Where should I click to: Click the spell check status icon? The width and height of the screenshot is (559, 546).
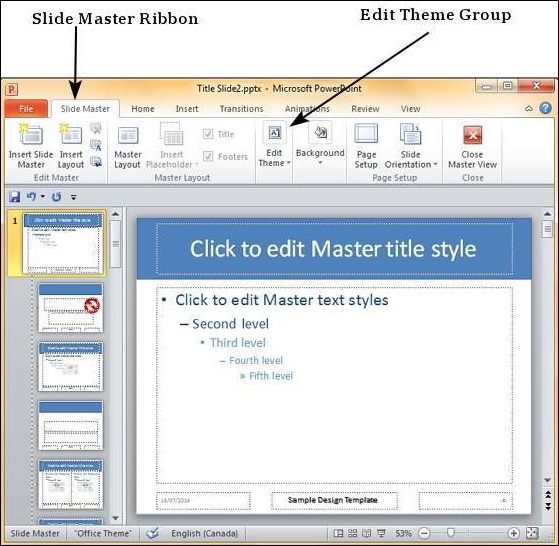point(152,533)
